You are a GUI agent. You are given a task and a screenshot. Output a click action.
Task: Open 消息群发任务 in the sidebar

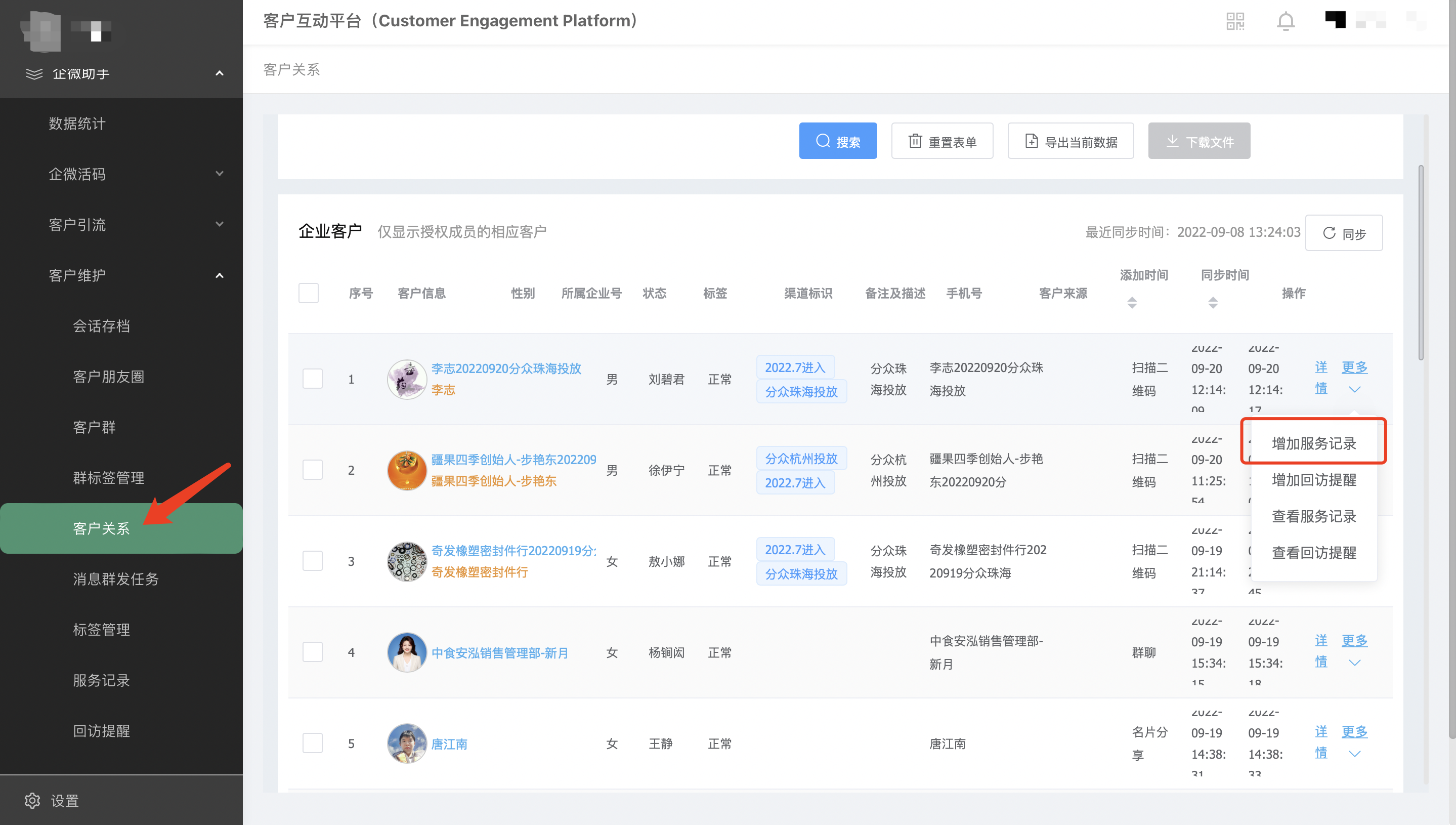tap(121, 579)
